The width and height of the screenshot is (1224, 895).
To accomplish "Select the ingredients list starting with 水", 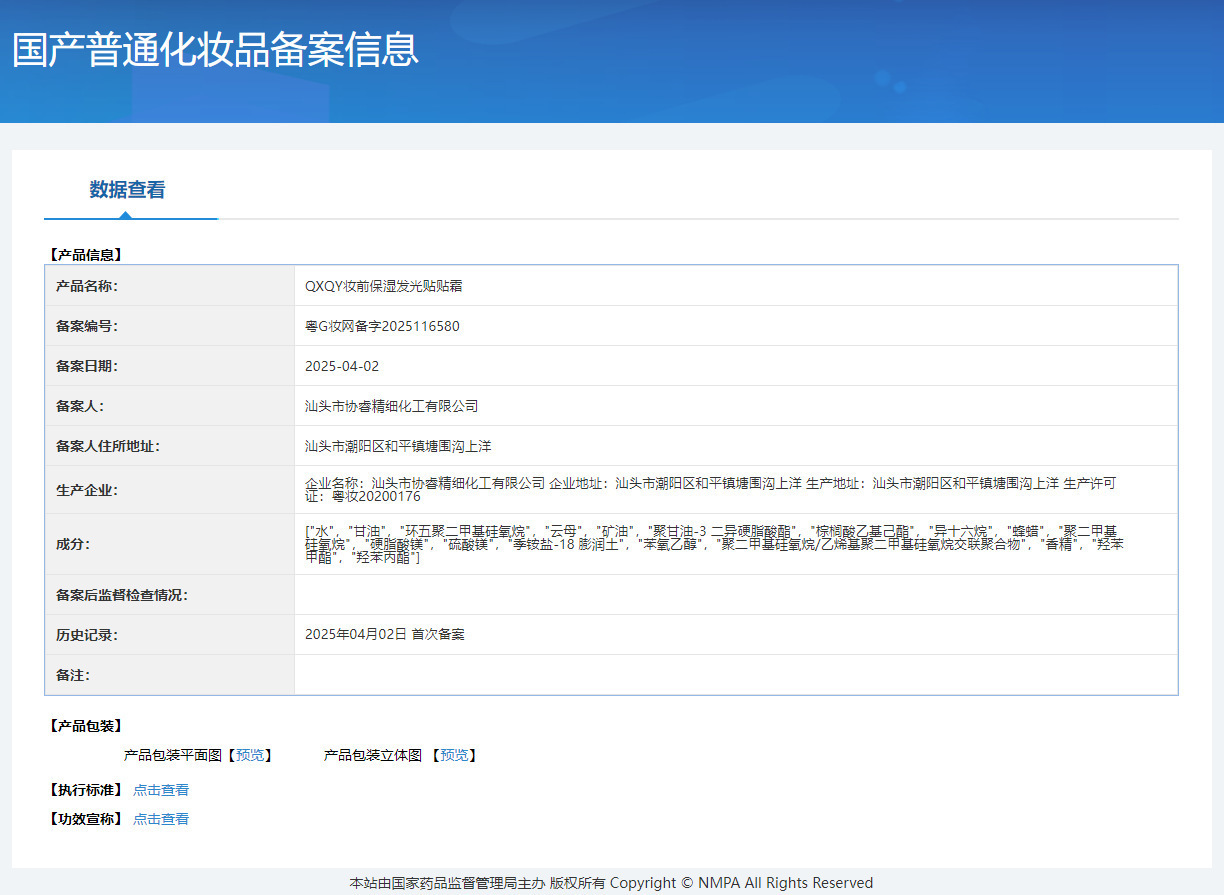I will (x=714, y=544).
